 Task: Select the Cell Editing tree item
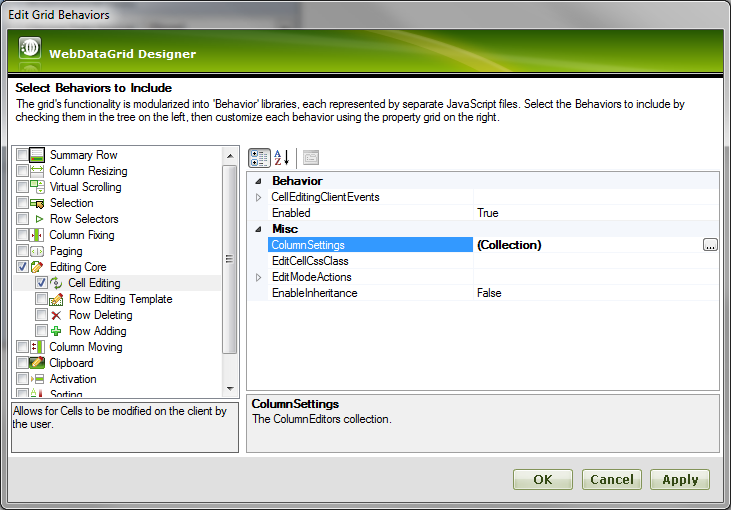(x=94, y=283)
